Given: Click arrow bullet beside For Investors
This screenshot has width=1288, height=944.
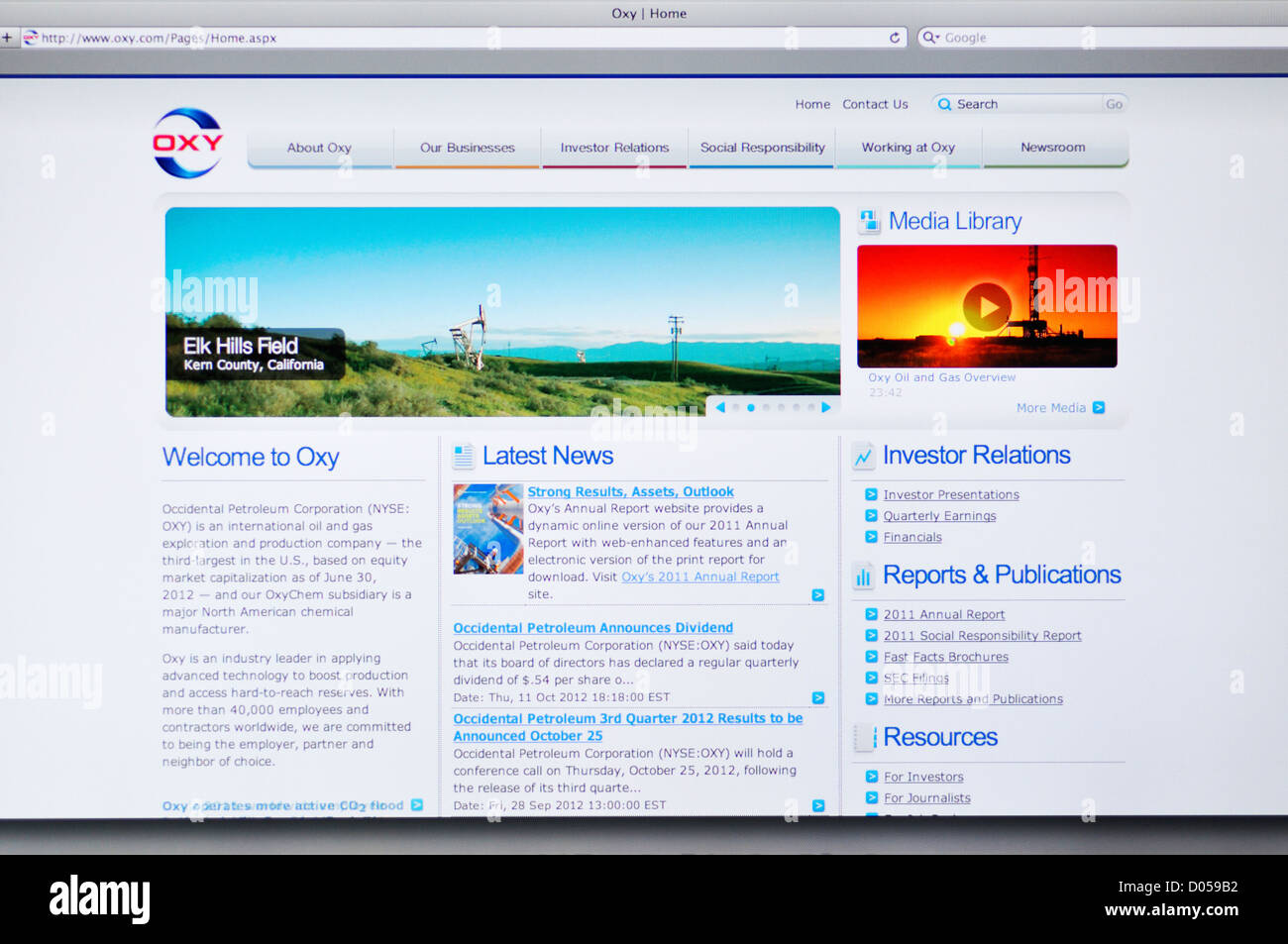Looking at the screenshot, I should (x=871, y=777).
